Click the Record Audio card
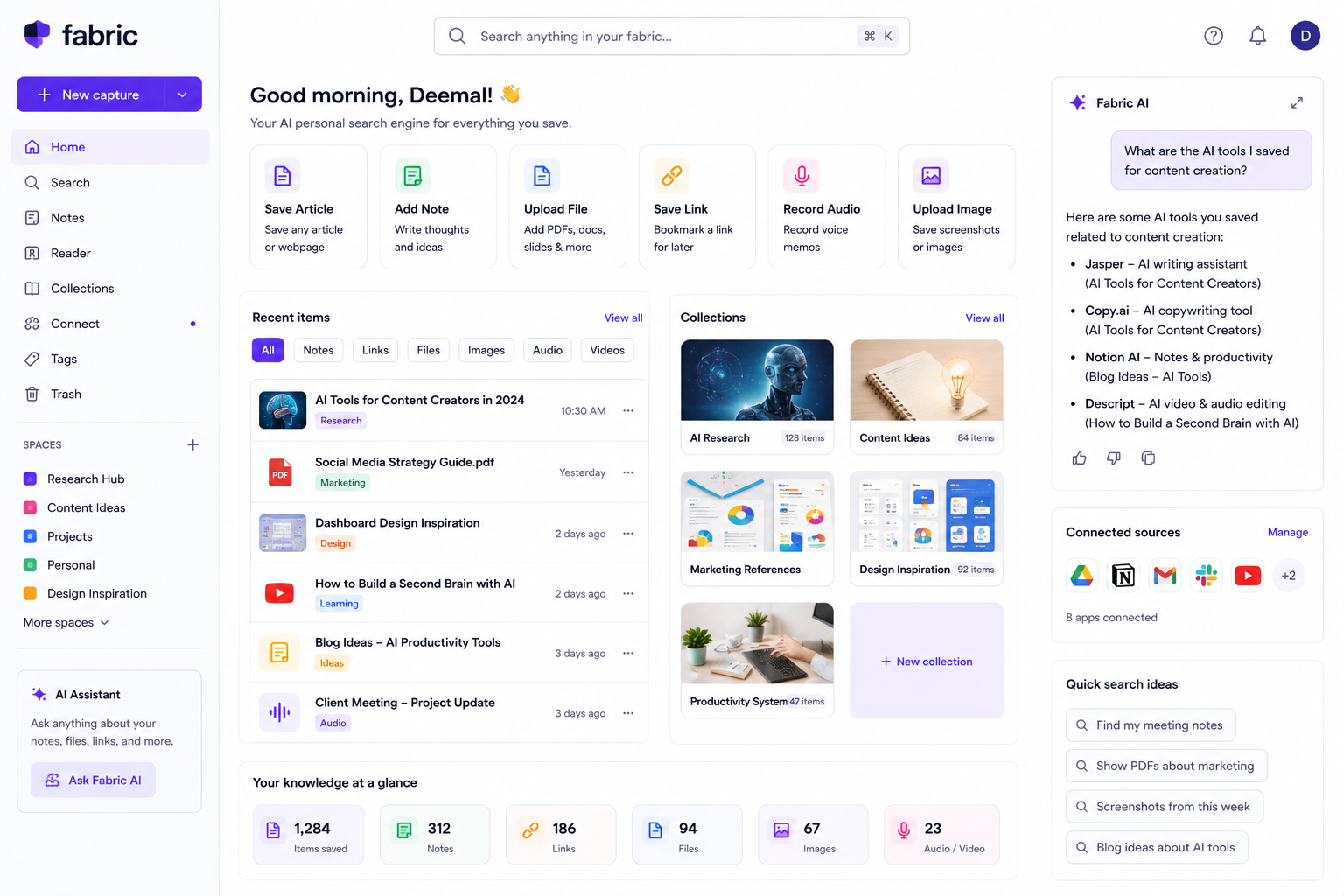Image resolution: width=1344 pixels, height=896 pixels. pyautogui.click(x=827, y=207)
